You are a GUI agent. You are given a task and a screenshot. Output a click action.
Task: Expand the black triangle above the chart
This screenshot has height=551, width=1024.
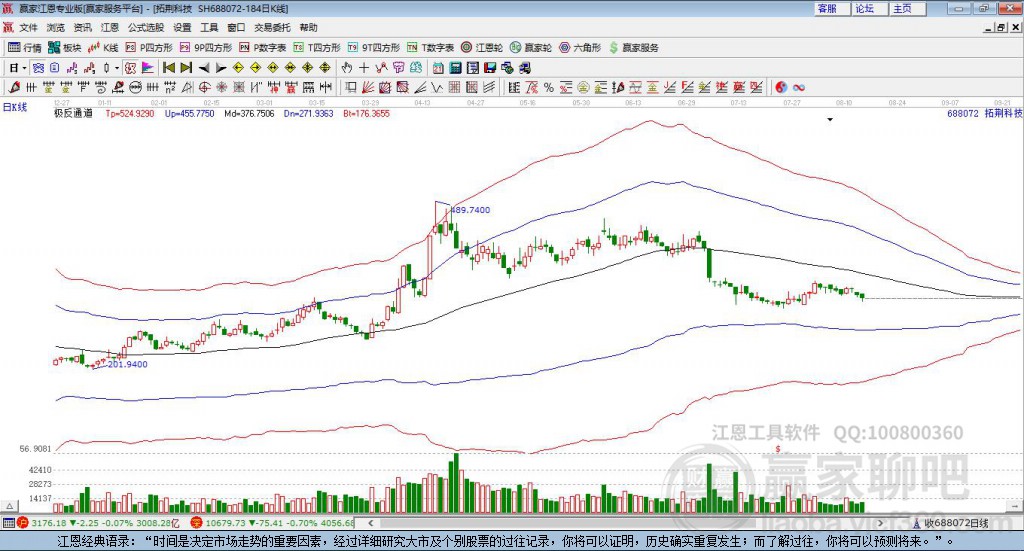[x=829, y=119]
